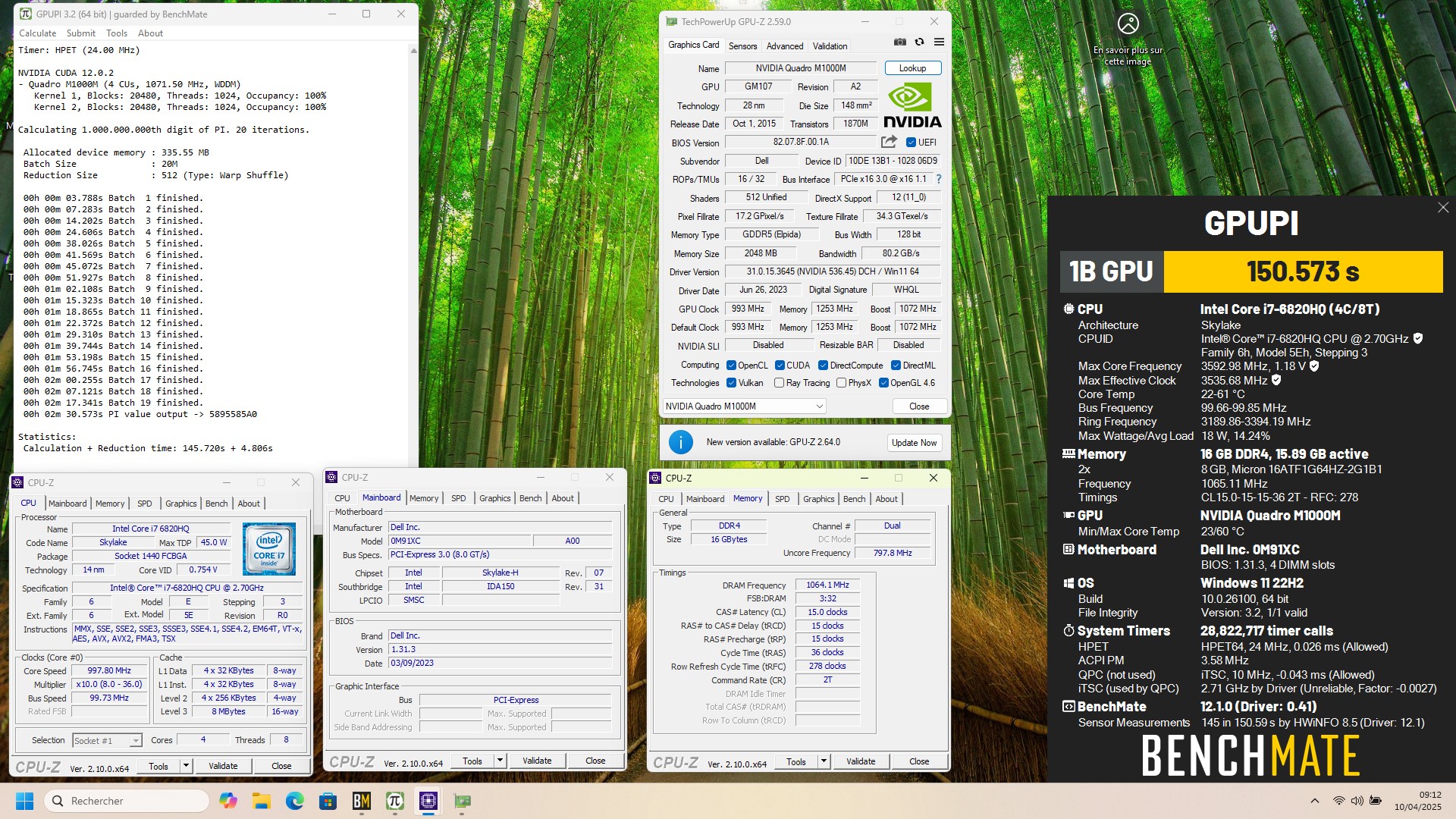1456x819 pixels.
Task: Click Update Now in the GPU-Z notification
Action: (x=914, y=443)
